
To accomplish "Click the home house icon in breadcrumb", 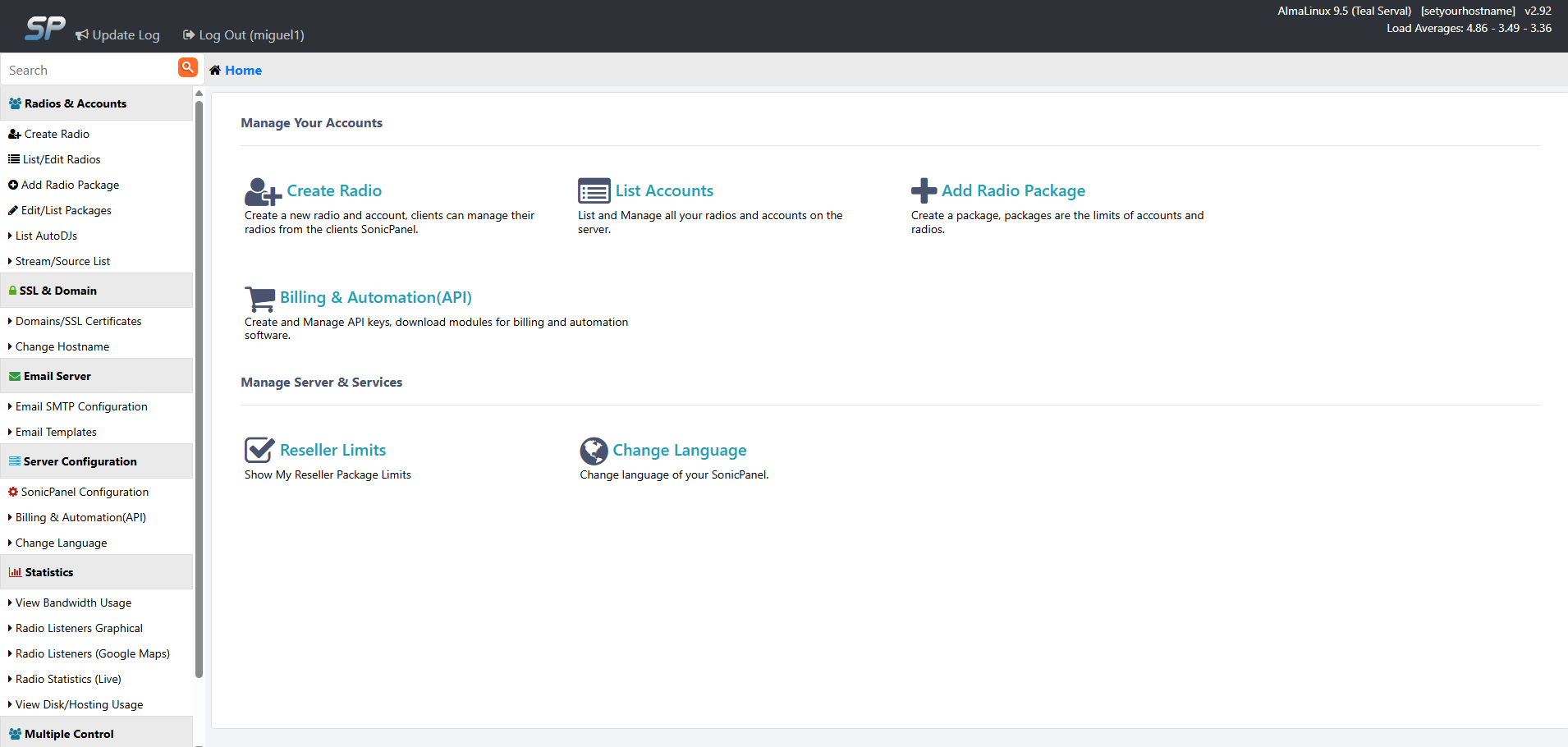I will tap(215, 70).
